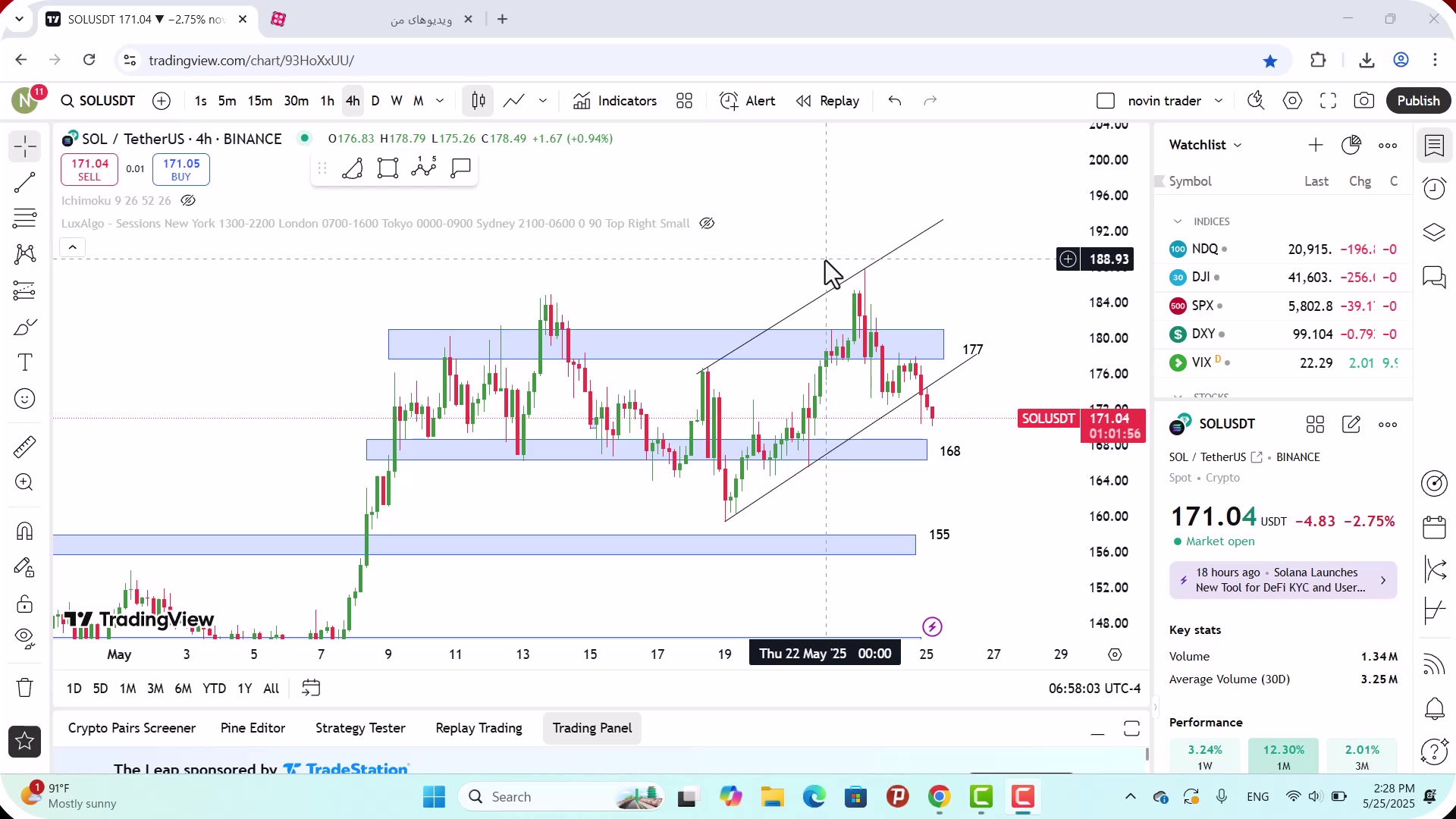Create a new Alert
Screen dimensions: 1456x819
coord(748,101)
